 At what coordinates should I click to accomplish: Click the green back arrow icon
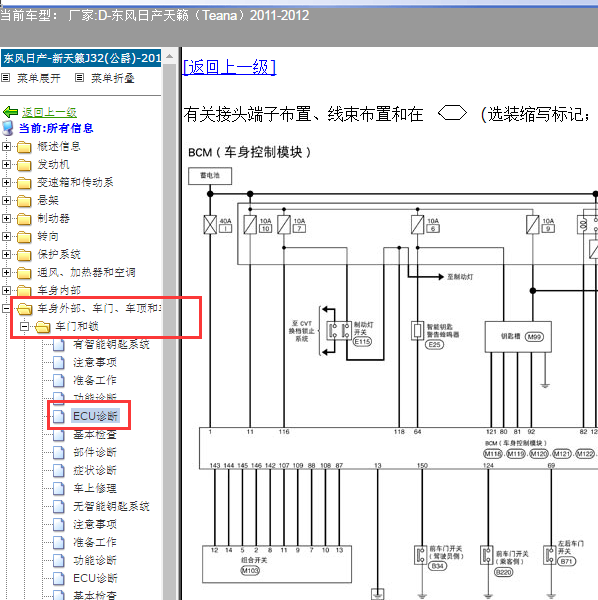point(10,112)
